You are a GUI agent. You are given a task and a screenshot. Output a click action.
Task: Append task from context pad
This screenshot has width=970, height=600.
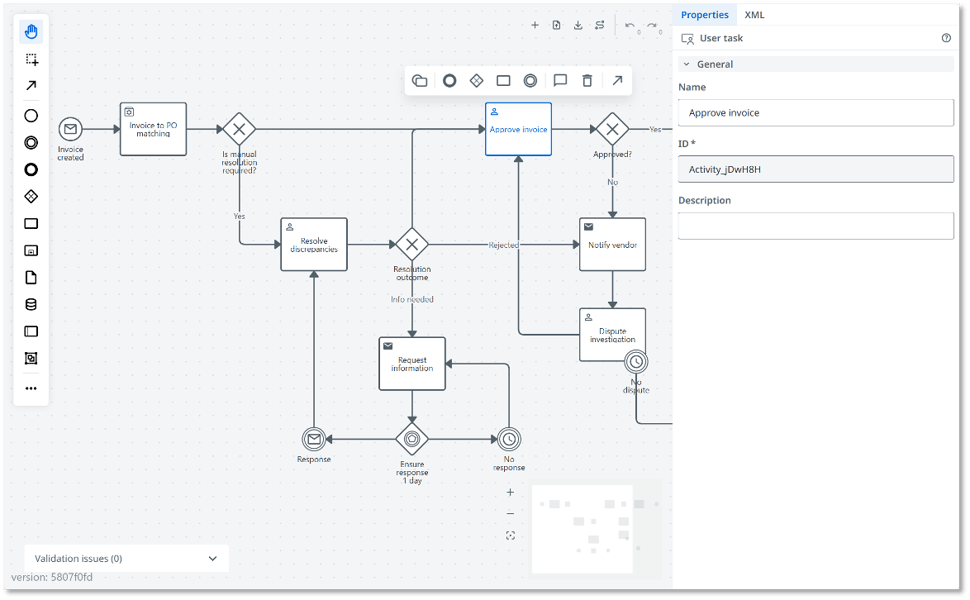tap(504, 80)
